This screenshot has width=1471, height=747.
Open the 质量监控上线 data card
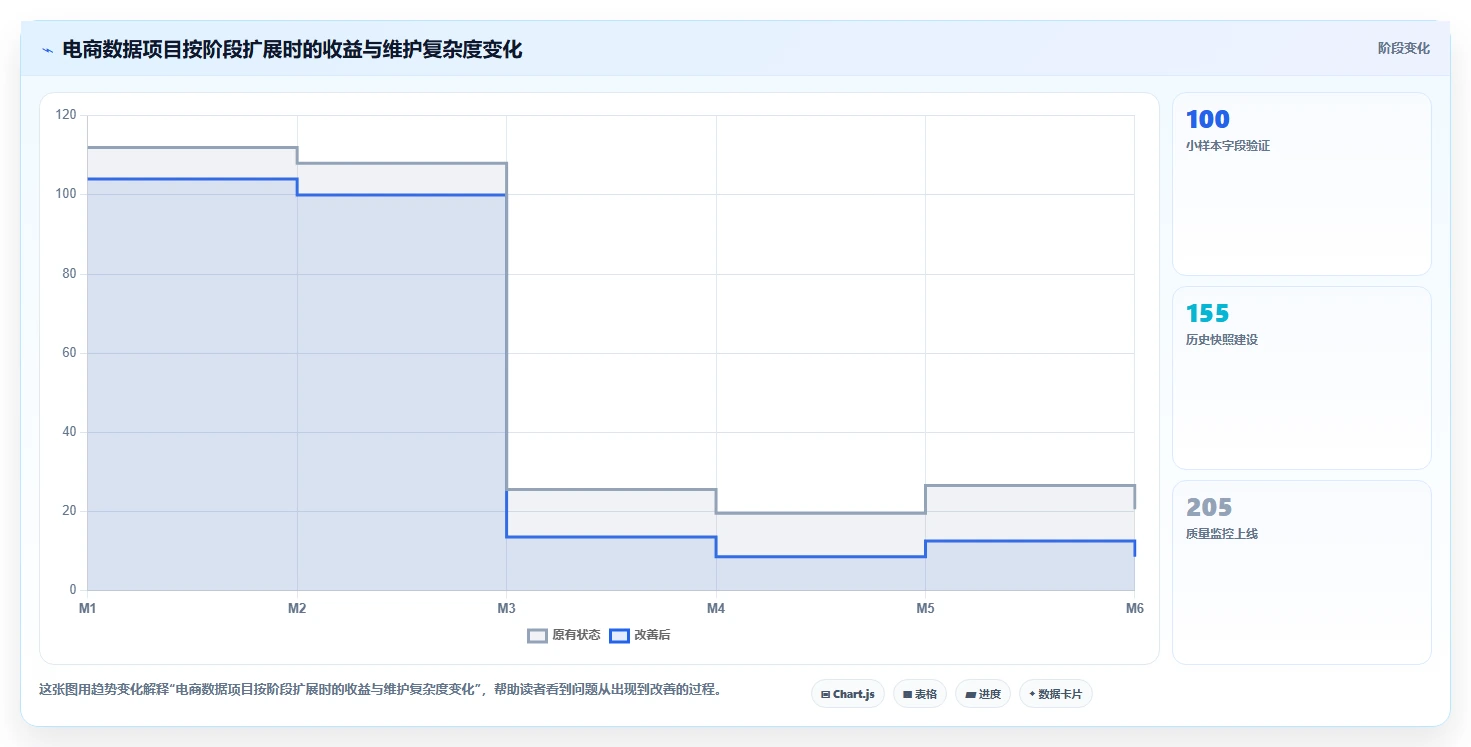[x=1301, y=572]
